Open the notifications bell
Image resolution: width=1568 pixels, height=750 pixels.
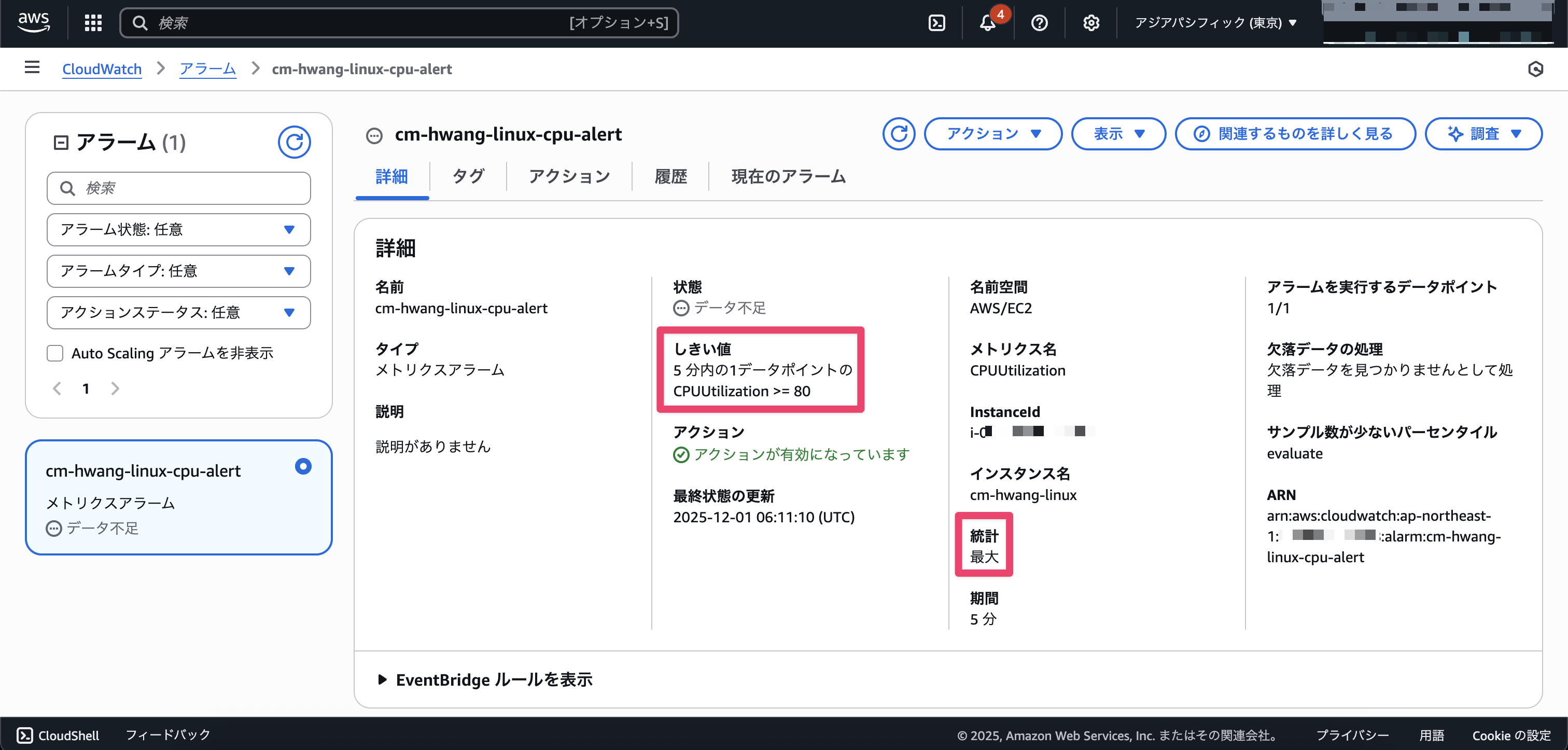987,23
